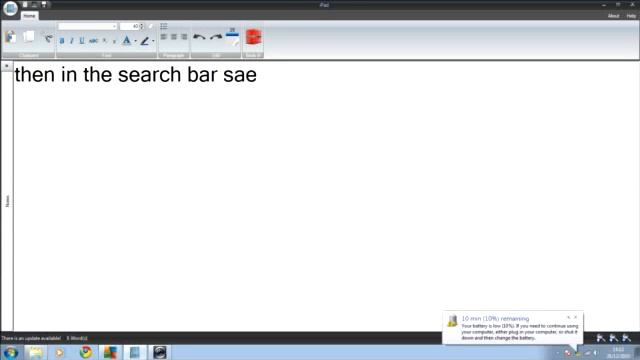Open Windows Media Player from taskbar
This screenshot has width=640, height=360.
coord(60,352)
